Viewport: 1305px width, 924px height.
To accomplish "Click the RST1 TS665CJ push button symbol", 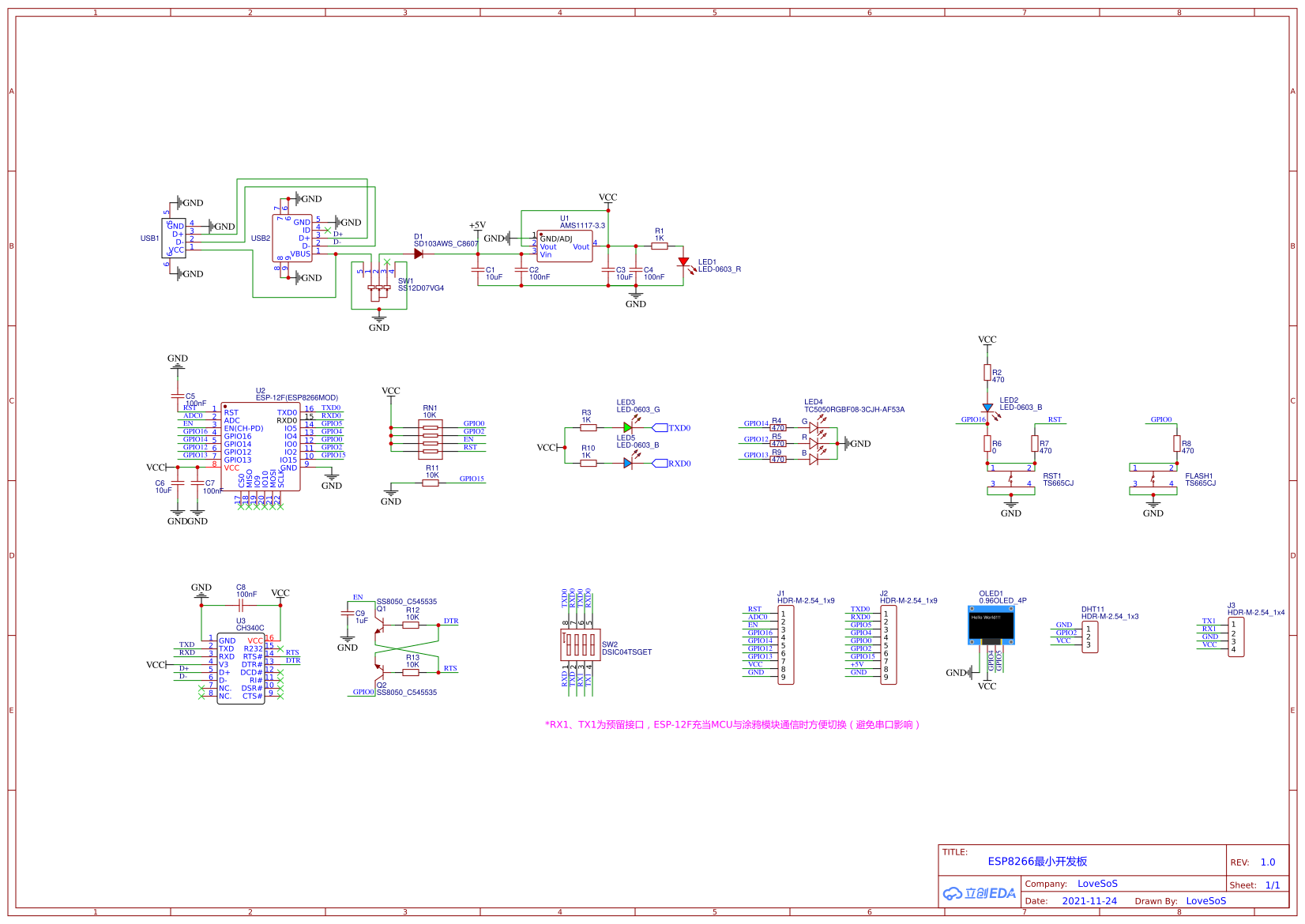I will (x=1011, y=479).
